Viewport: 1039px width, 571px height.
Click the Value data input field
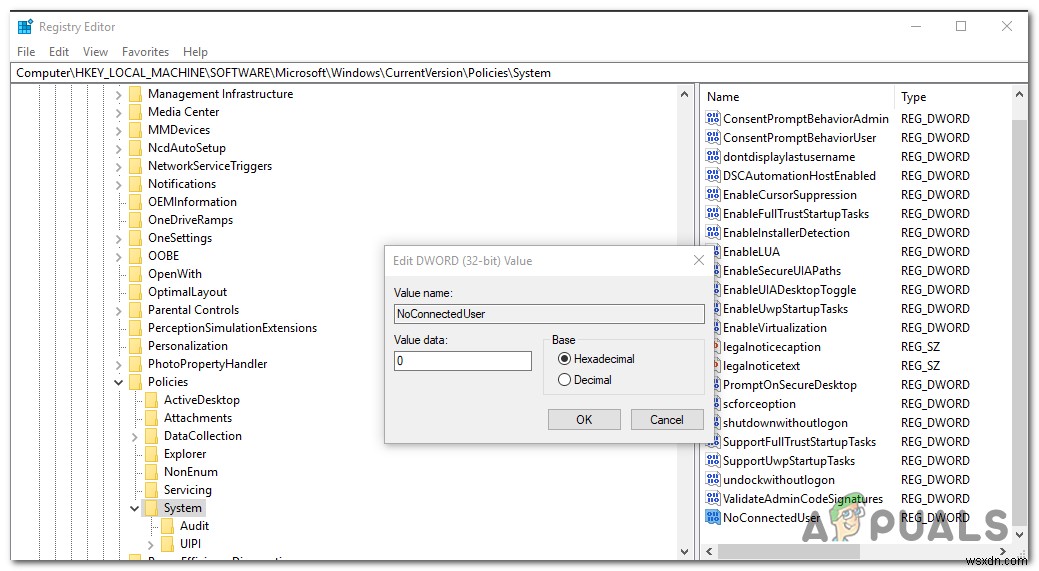click(x=463, y=361)
